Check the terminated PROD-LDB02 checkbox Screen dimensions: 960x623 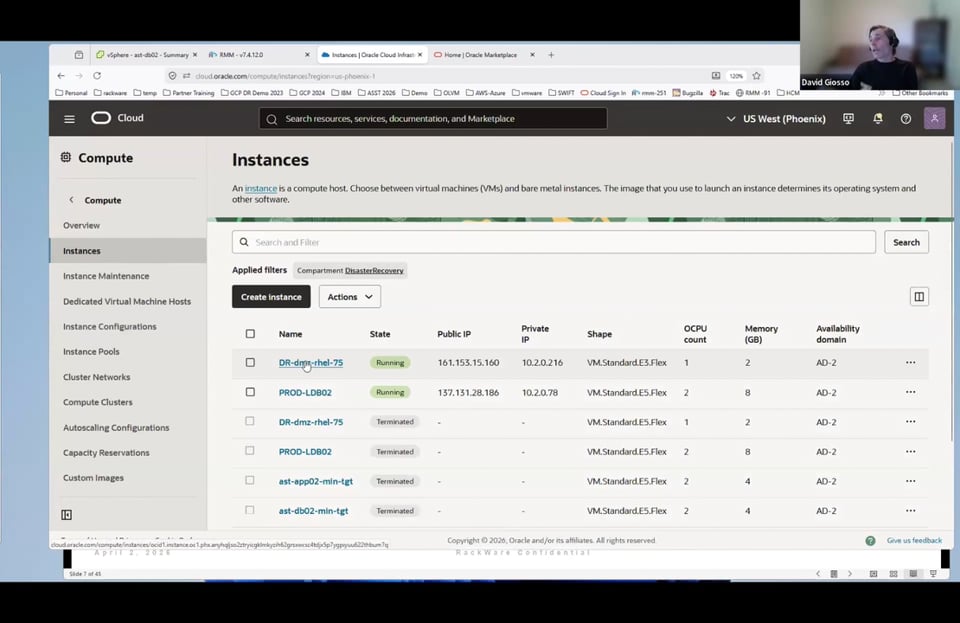[x=250, y=450]
